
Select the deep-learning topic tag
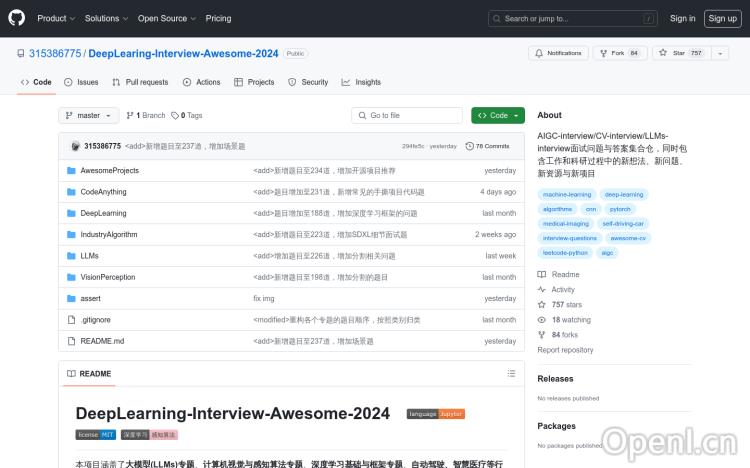[x=624, y=194]
